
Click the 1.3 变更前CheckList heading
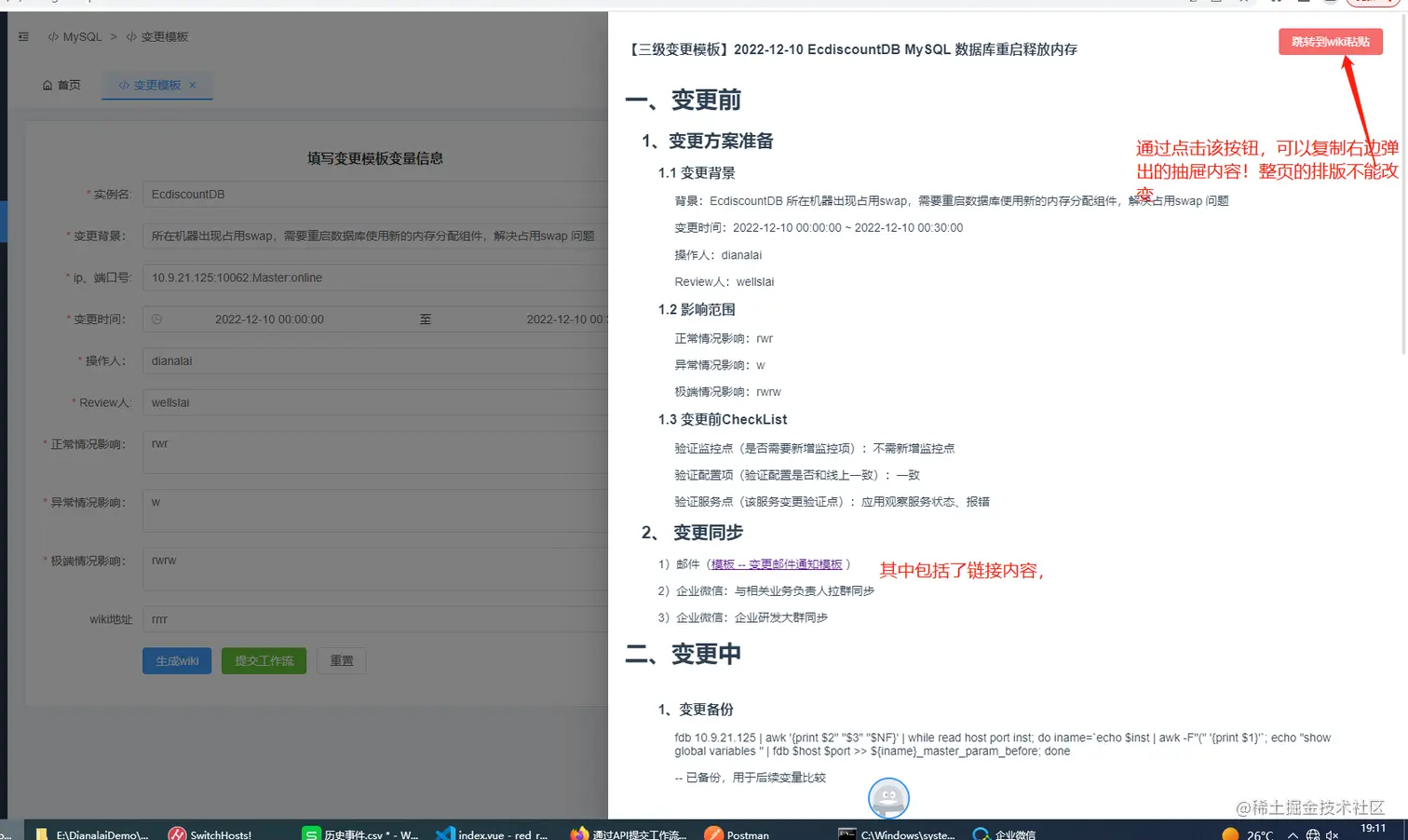pos(723,420)
